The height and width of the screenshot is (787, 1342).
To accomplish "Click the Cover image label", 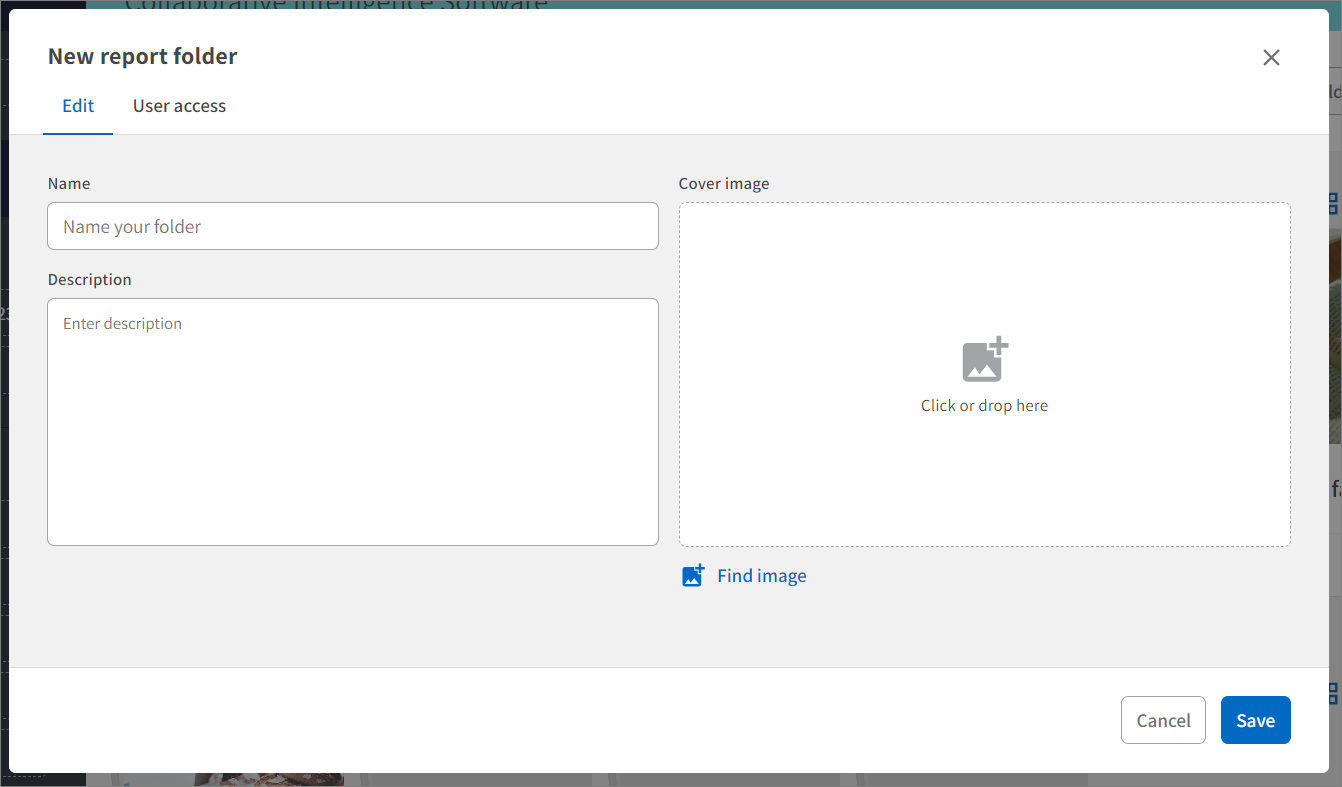I will (724, 184).
